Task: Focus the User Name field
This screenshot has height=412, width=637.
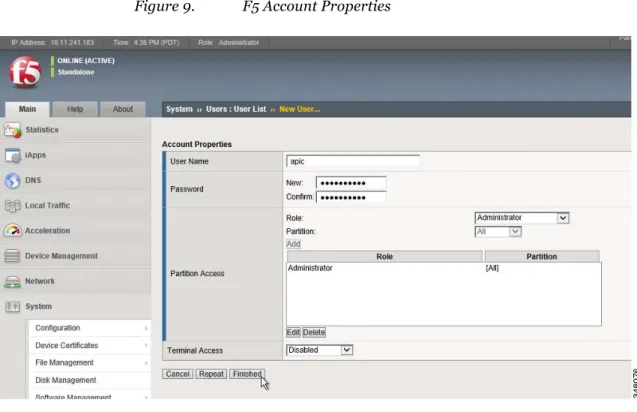Action: [353, 161]
